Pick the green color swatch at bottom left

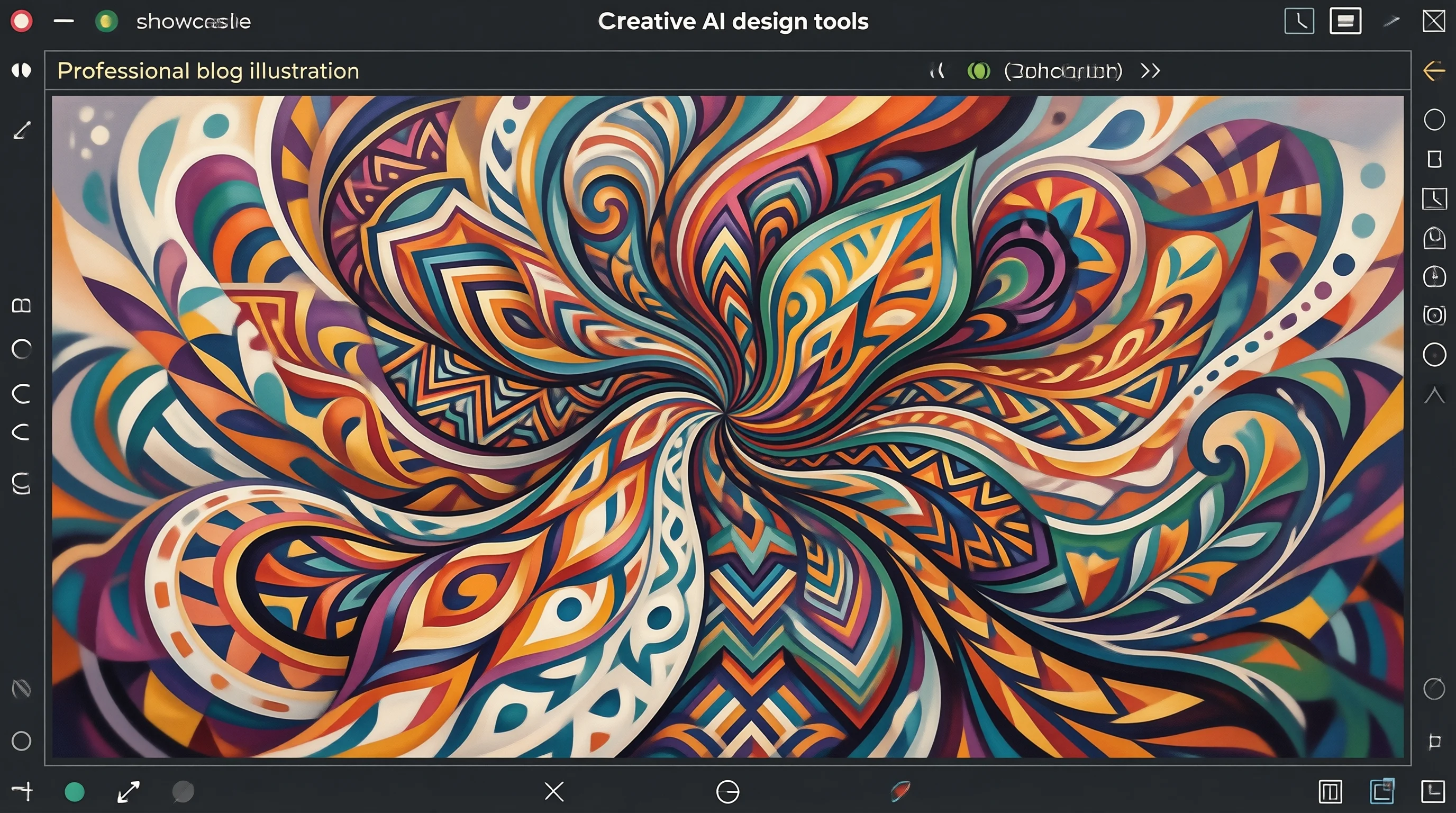click(x=75, y=792)
